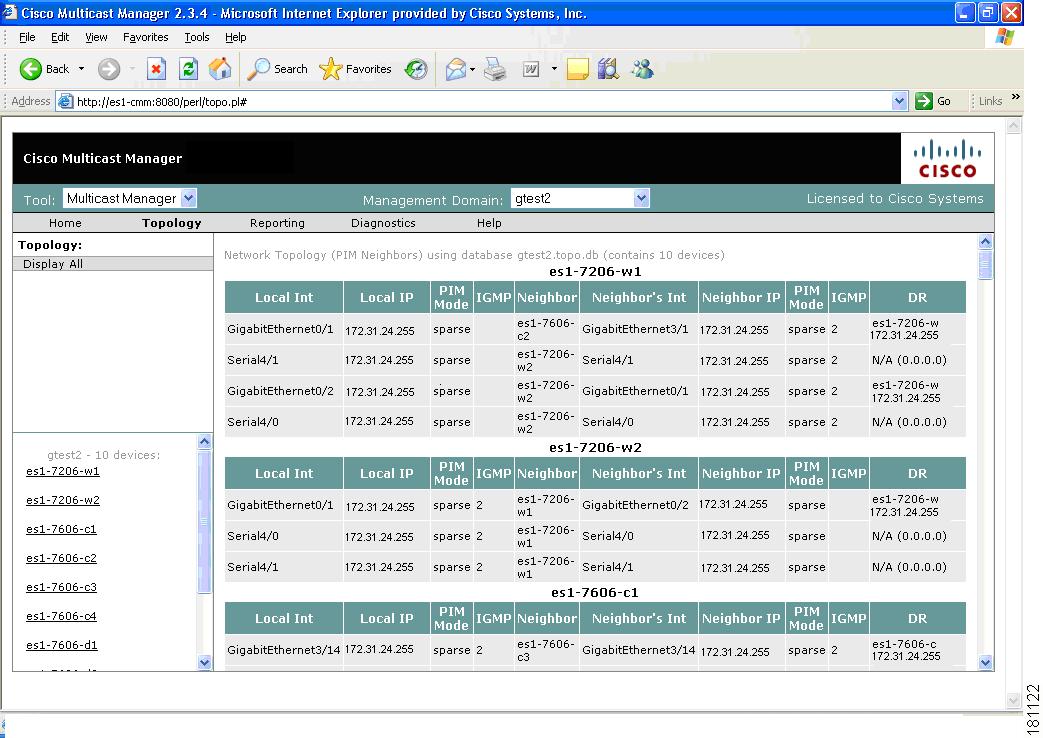Open the View menu

[x=96, y=37]
